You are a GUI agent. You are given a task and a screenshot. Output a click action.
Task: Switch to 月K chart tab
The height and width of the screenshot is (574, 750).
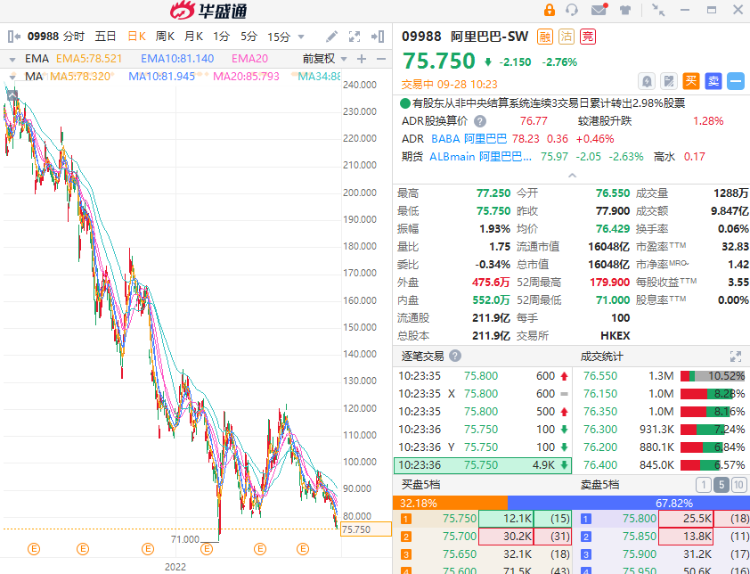point(194,36)
